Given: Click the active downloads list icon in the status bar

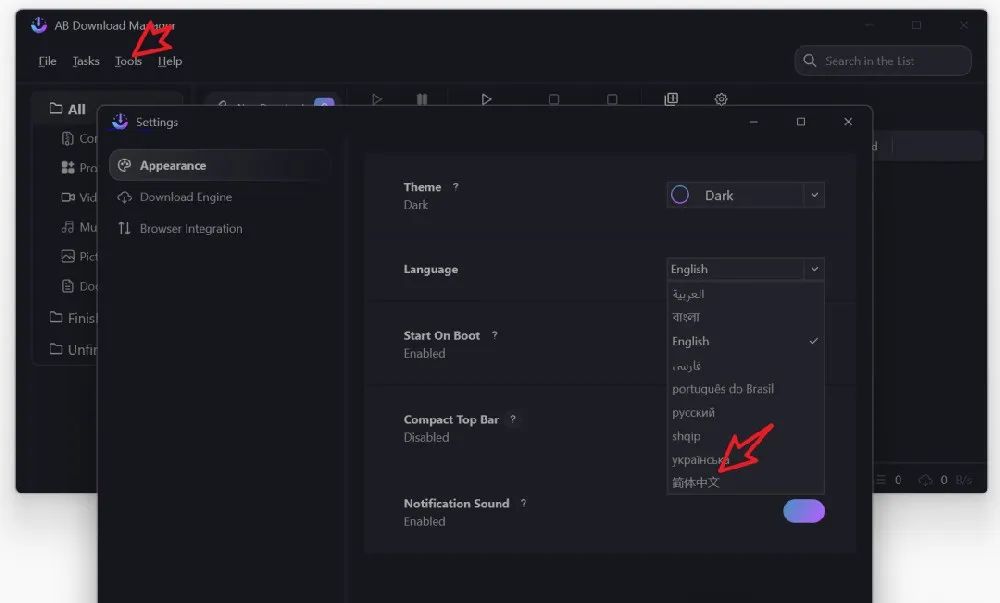Looking at the screenshot, I should pos(881,480).
